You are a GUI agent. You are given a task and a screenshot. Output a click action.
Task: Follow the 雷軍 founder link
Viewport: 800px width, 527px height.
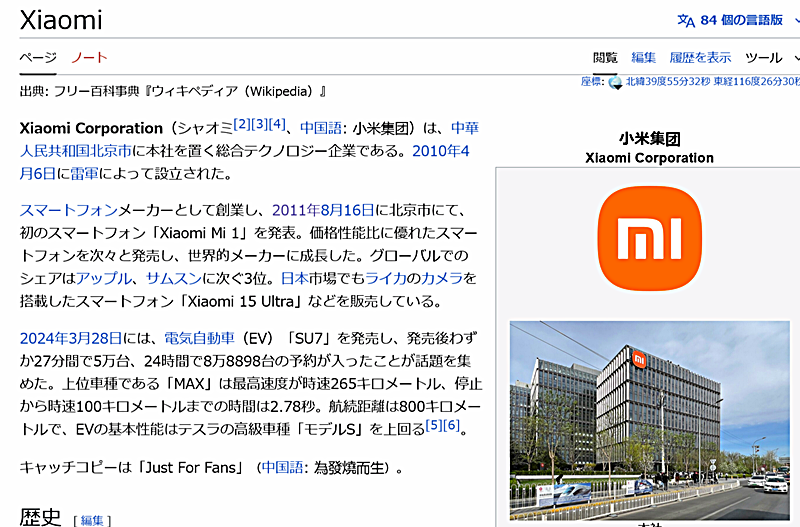84,173
